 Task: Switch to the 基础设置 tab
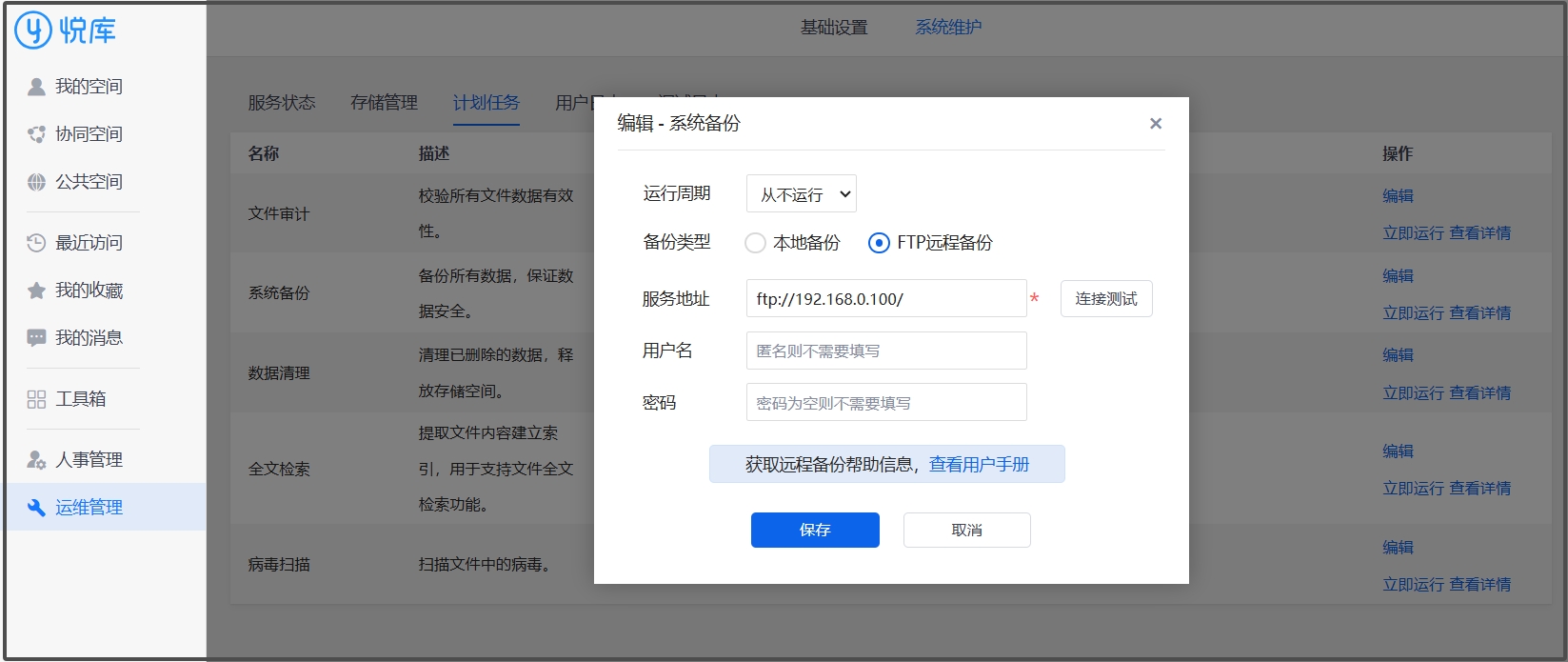(x=834, y=28)
